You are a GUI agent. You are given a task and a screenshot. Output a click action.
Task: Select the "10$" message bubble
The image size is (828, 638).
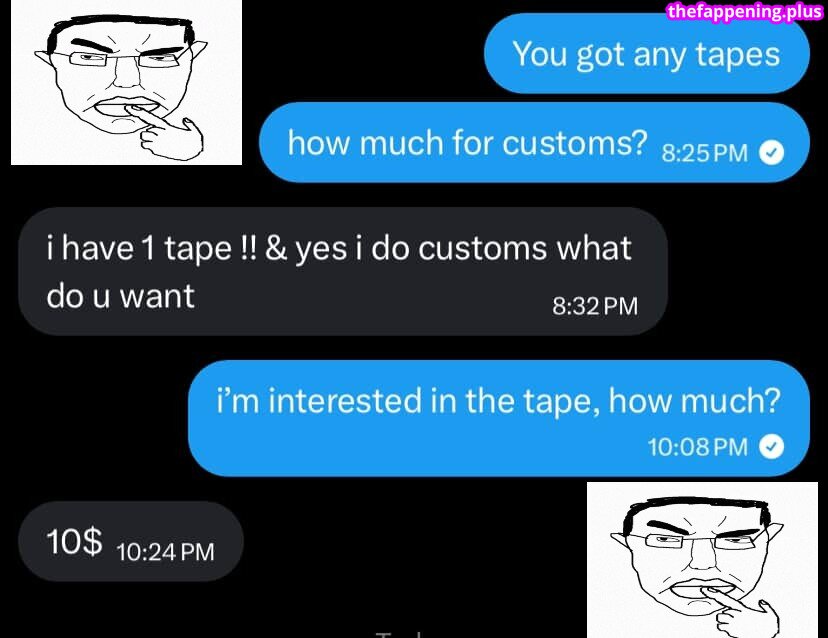[131, 541]
